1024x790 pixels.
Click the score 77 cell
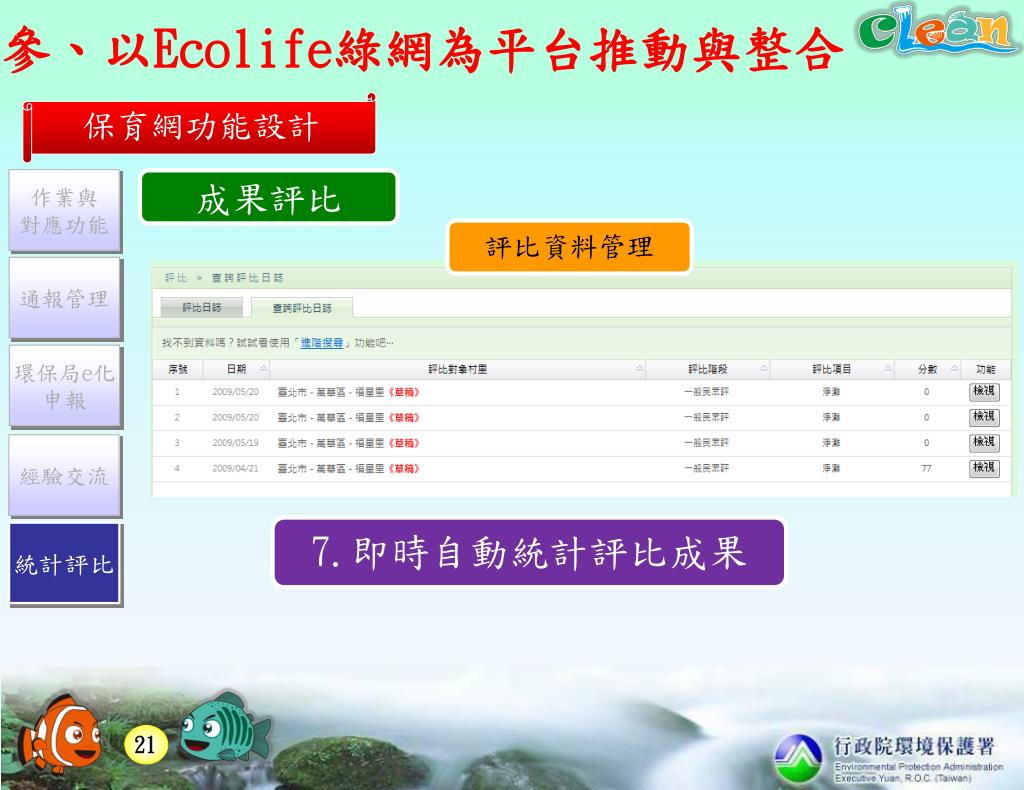926,468
